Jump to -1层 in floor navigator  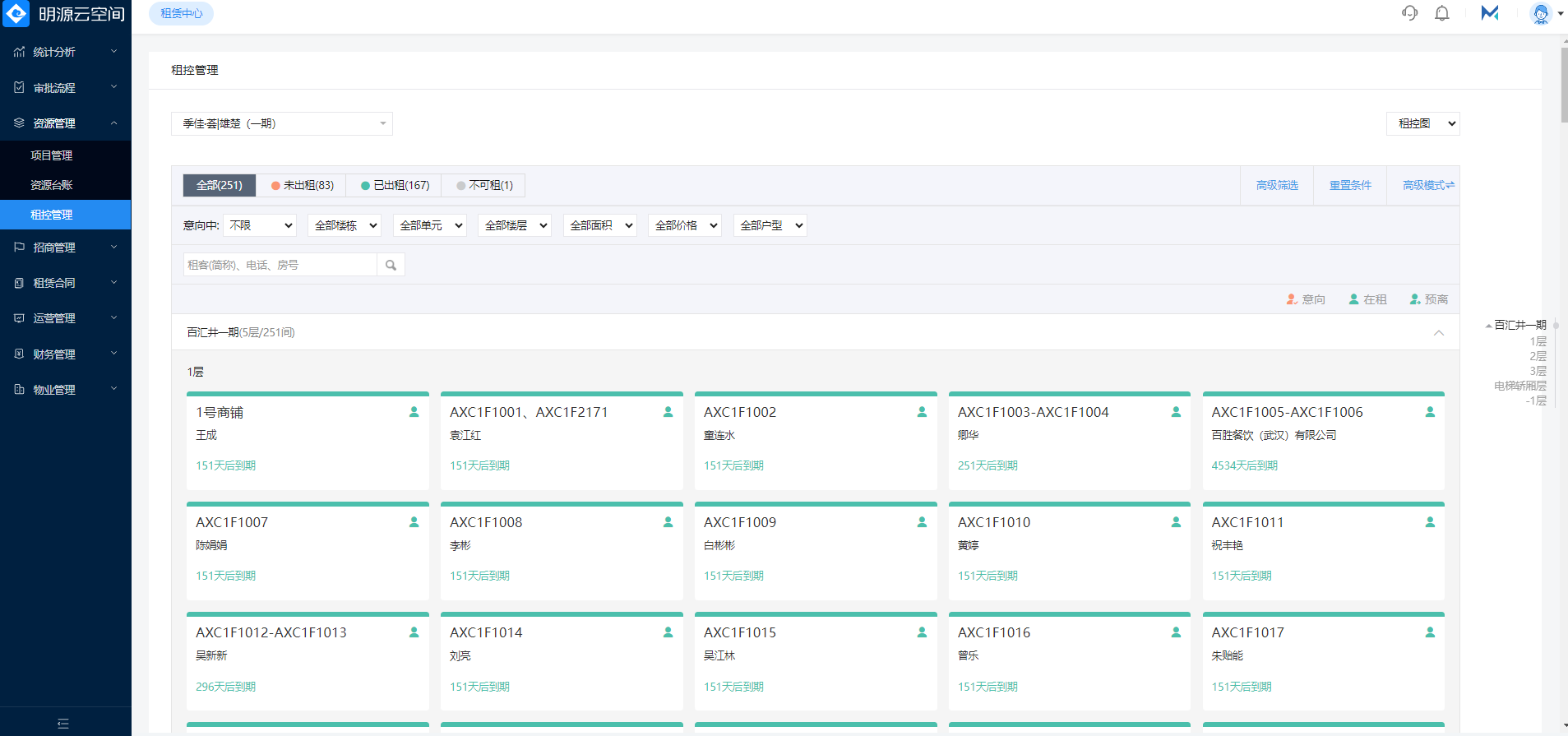point(1536,400)
